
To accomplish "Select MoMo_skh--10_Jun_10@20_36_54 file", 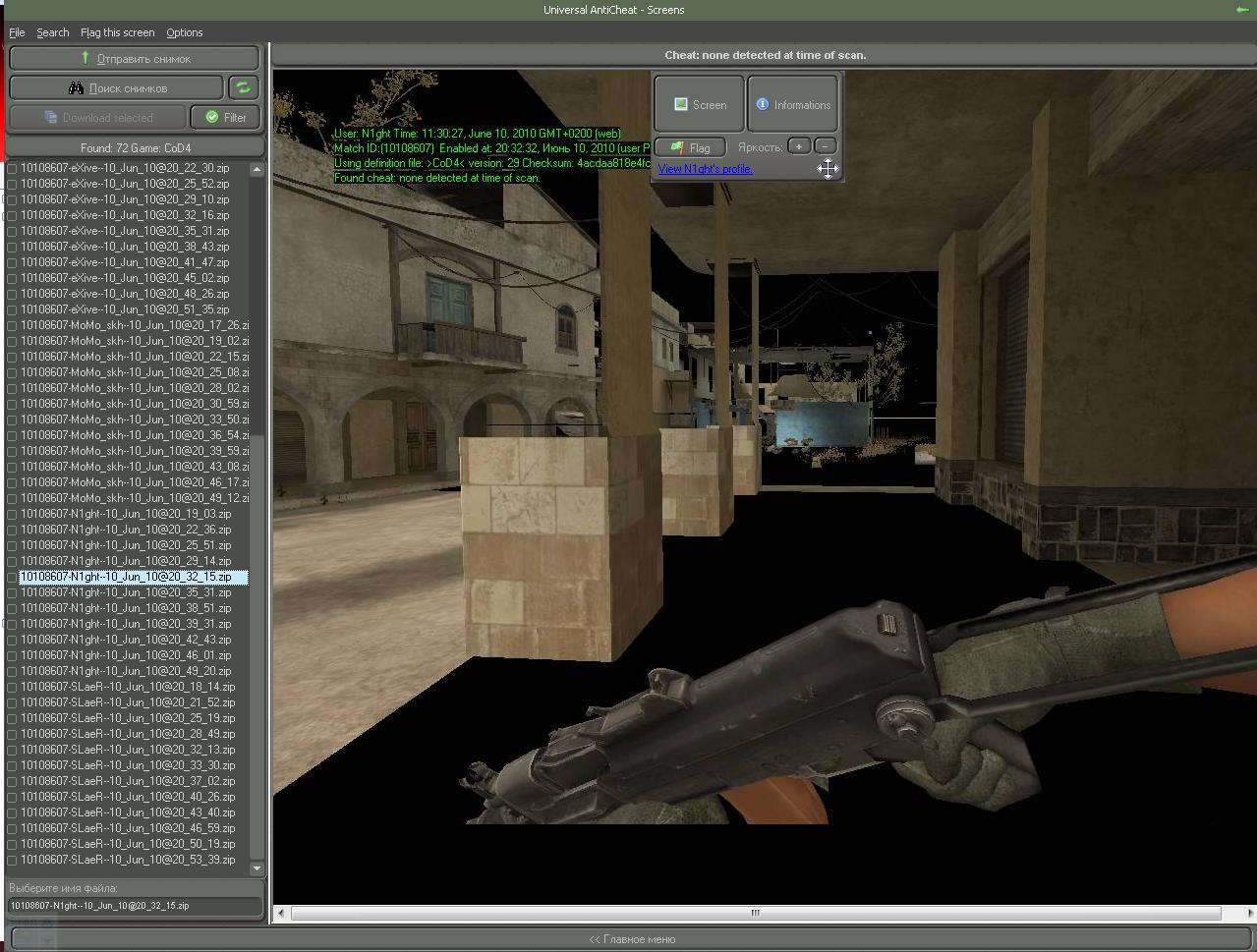I will tap(135, 435).
